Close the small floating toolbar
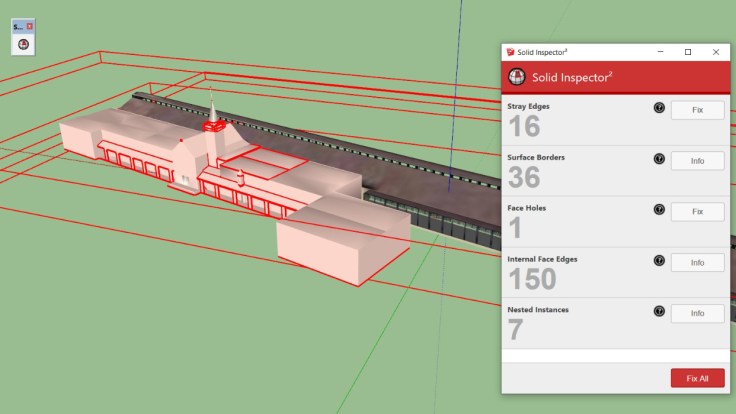The height and width of the screenshot is (414, 736). coord(30,25)
